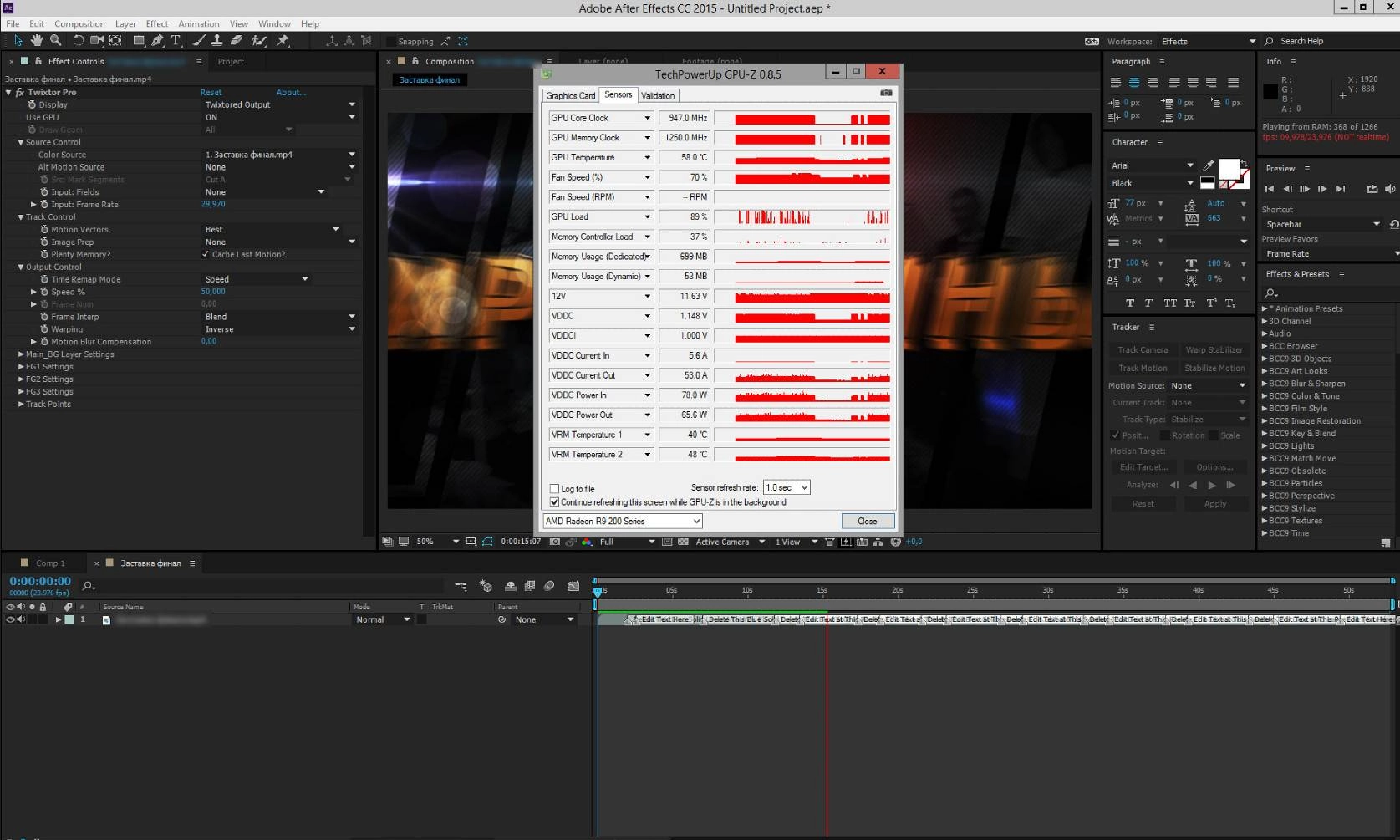1400x840 pixels.
Task: Toggle Speed % stopwatch keyframing
Action: click(x=44, y=292)
